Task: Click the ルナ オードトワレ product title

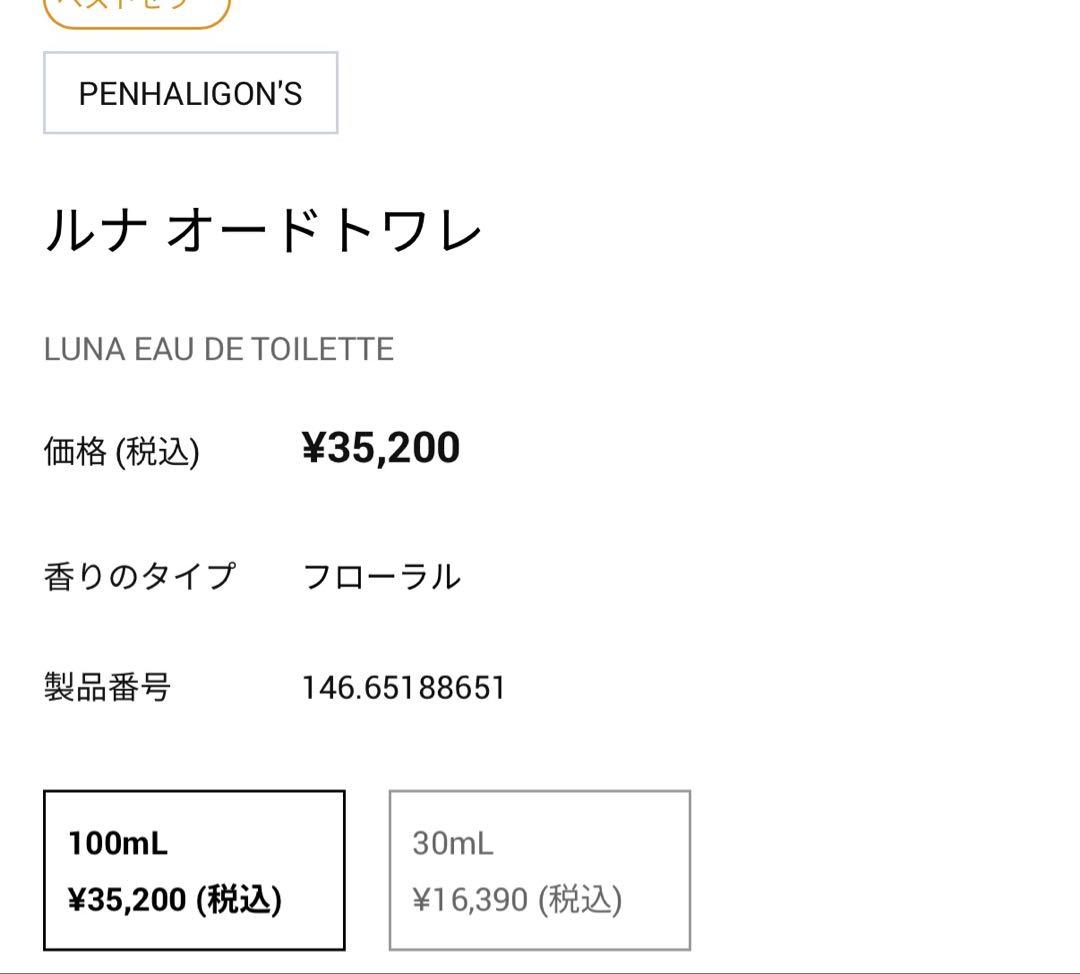Action: coord(263,229)
